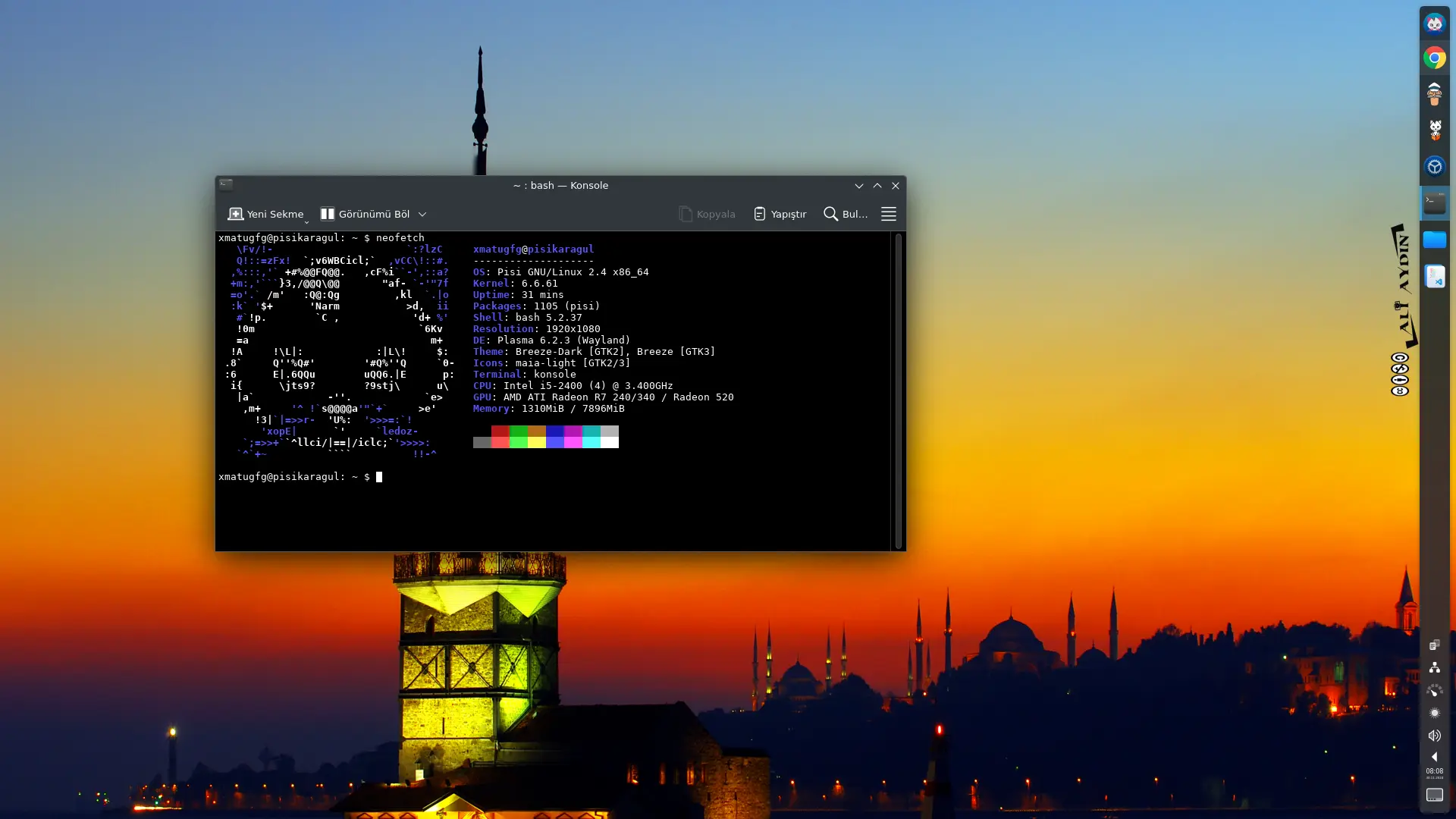Click the typed 'neofetch' command text
Image resolution: width=1456 pixels, height=819 pixels.
(400, 237)
